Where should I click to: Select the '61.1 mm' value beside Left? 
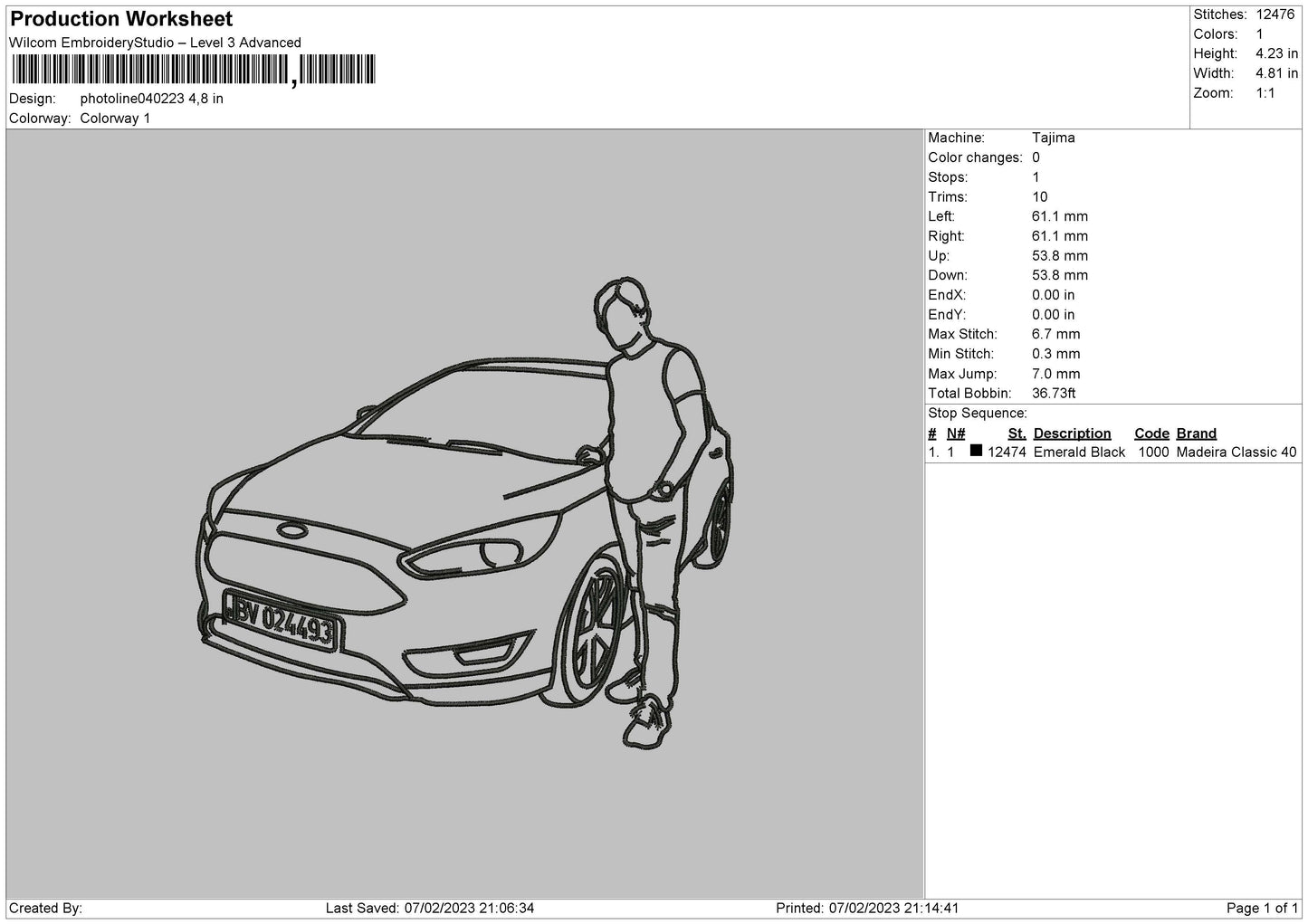click(x=1060, y=216)
